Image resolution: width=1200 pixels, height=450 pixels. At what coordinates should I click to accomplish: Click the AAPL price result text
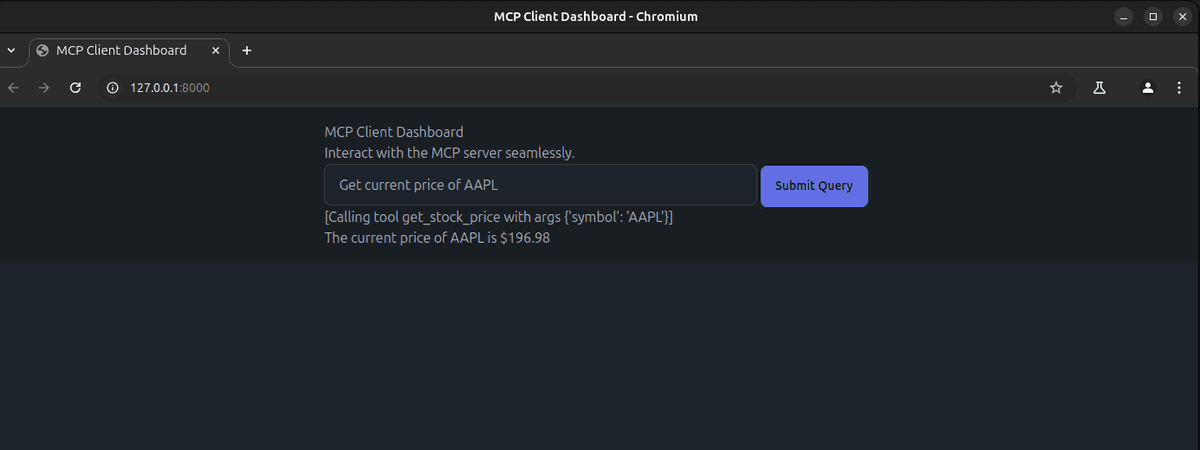(x=437, y=239)
